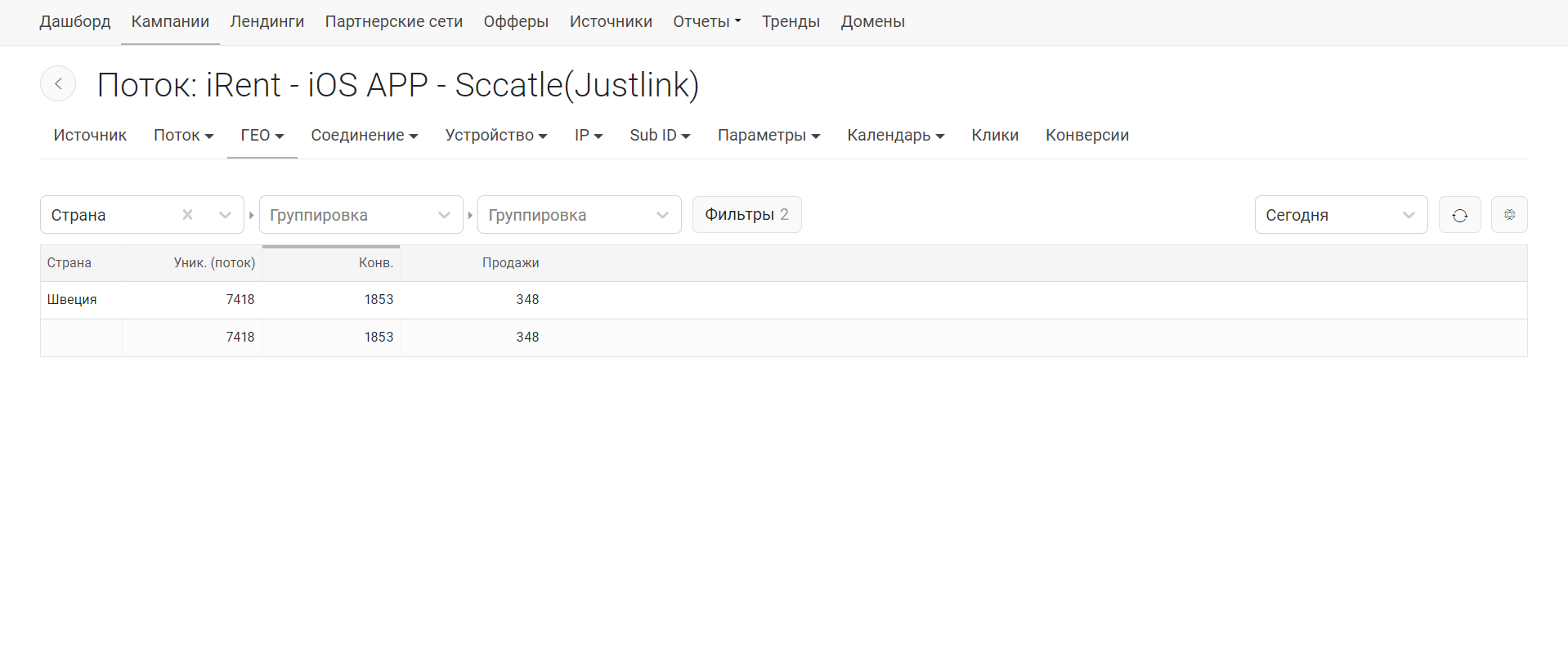Expand the ГЕО tab dropdown

262,135
